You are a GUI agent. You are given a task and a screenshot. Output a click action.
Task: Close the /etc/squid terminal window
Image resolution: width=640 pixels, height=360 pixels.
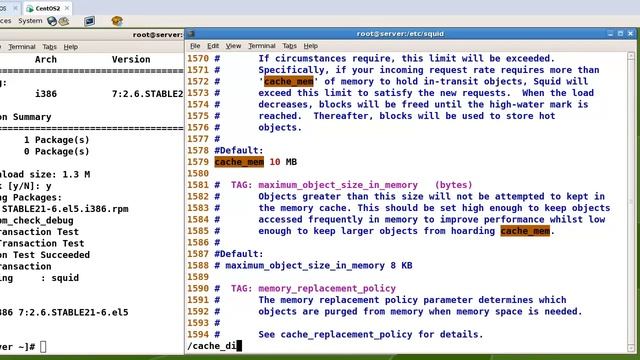(630, 34)
